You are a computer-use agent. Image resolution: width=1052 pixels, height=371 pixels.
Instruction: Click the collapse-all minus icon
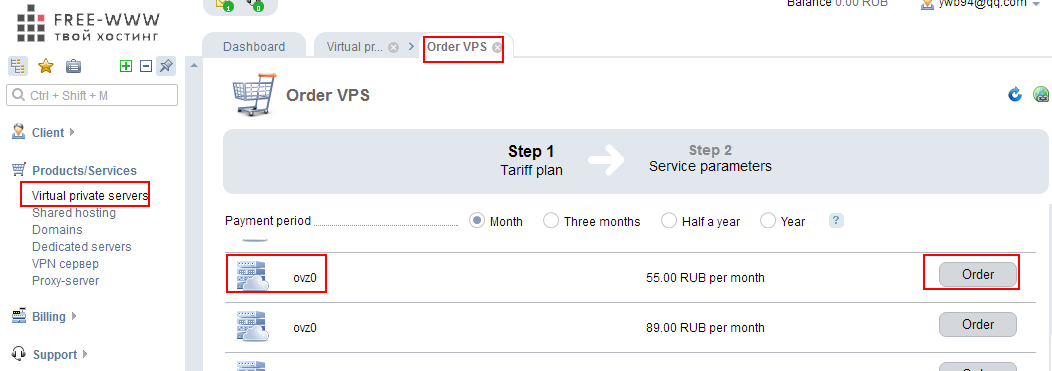click(146, 66)
